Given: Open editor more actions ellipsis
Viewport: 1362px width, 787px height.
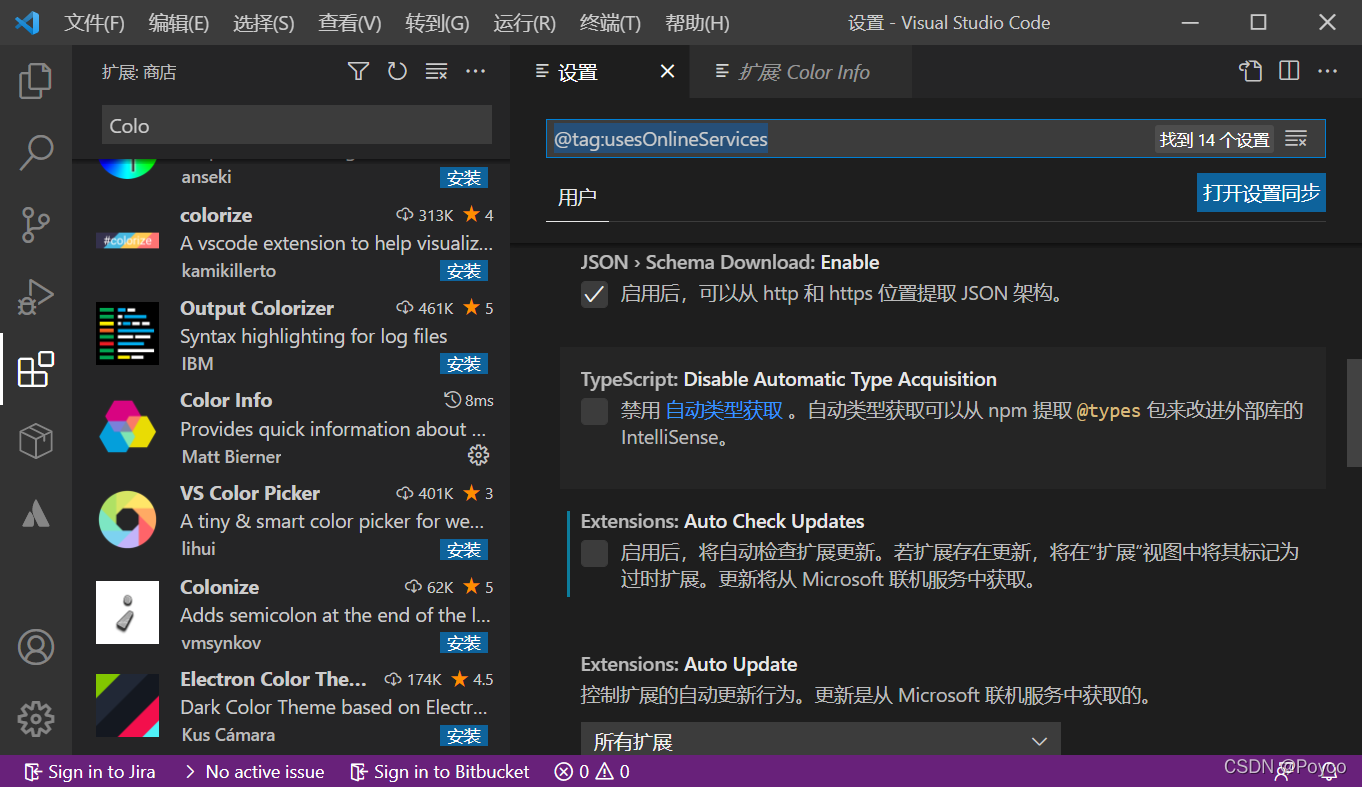Looking at the screenshot, I should (x=1327, y=71).
